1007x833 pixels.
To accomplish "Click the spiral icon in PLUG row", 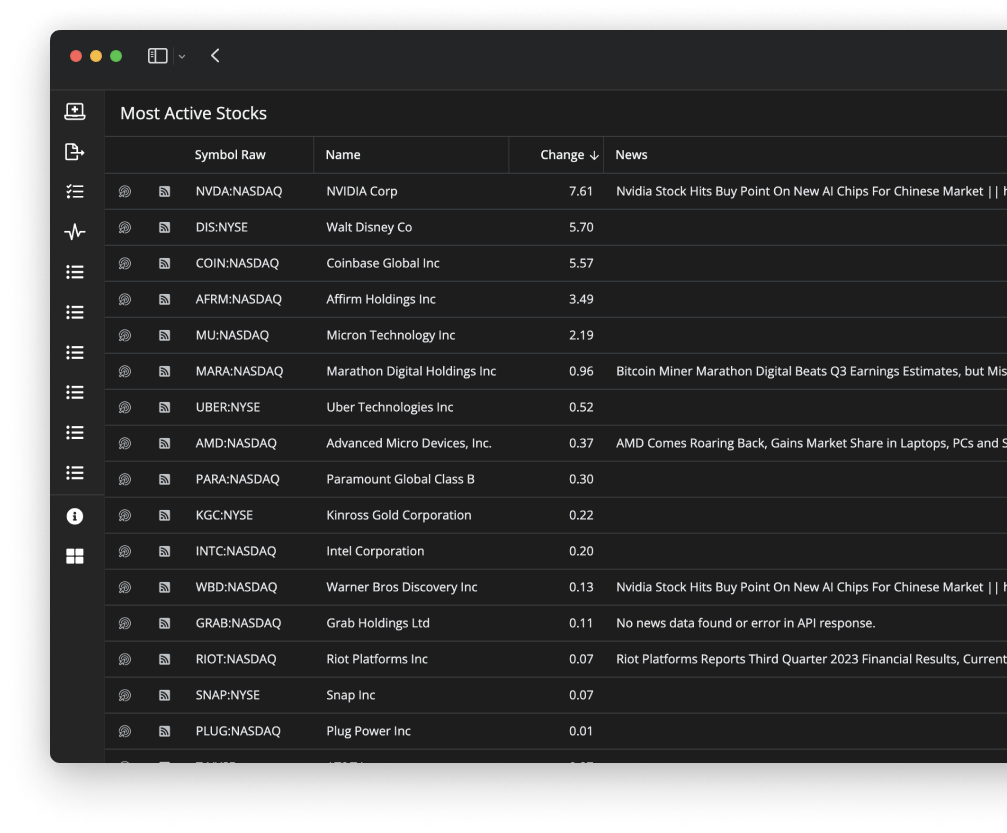I will [125, 731].
